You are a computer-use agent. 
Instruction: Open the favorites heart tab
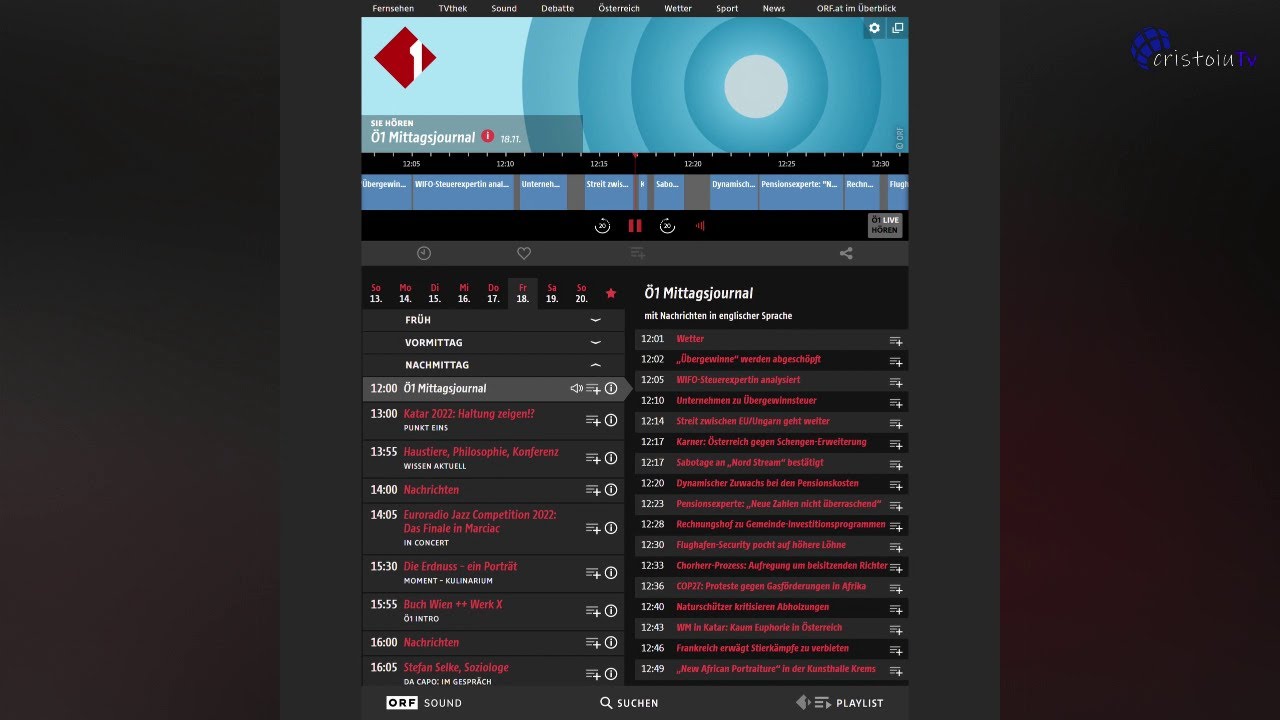point(524,254)
